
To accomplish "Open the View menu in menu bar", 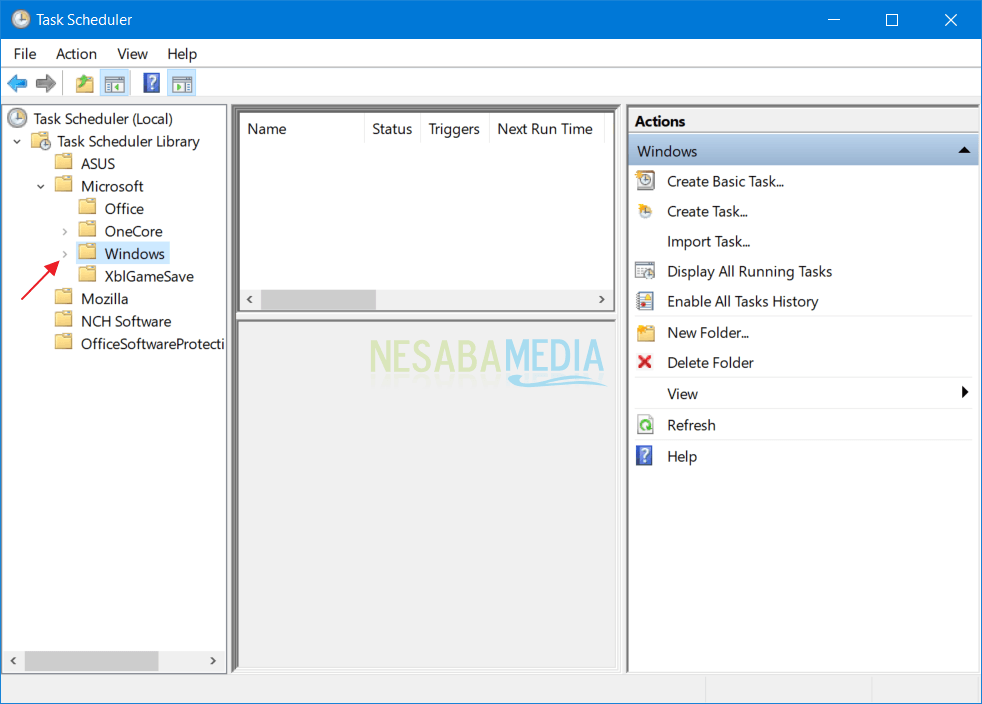I will (132, 54).
